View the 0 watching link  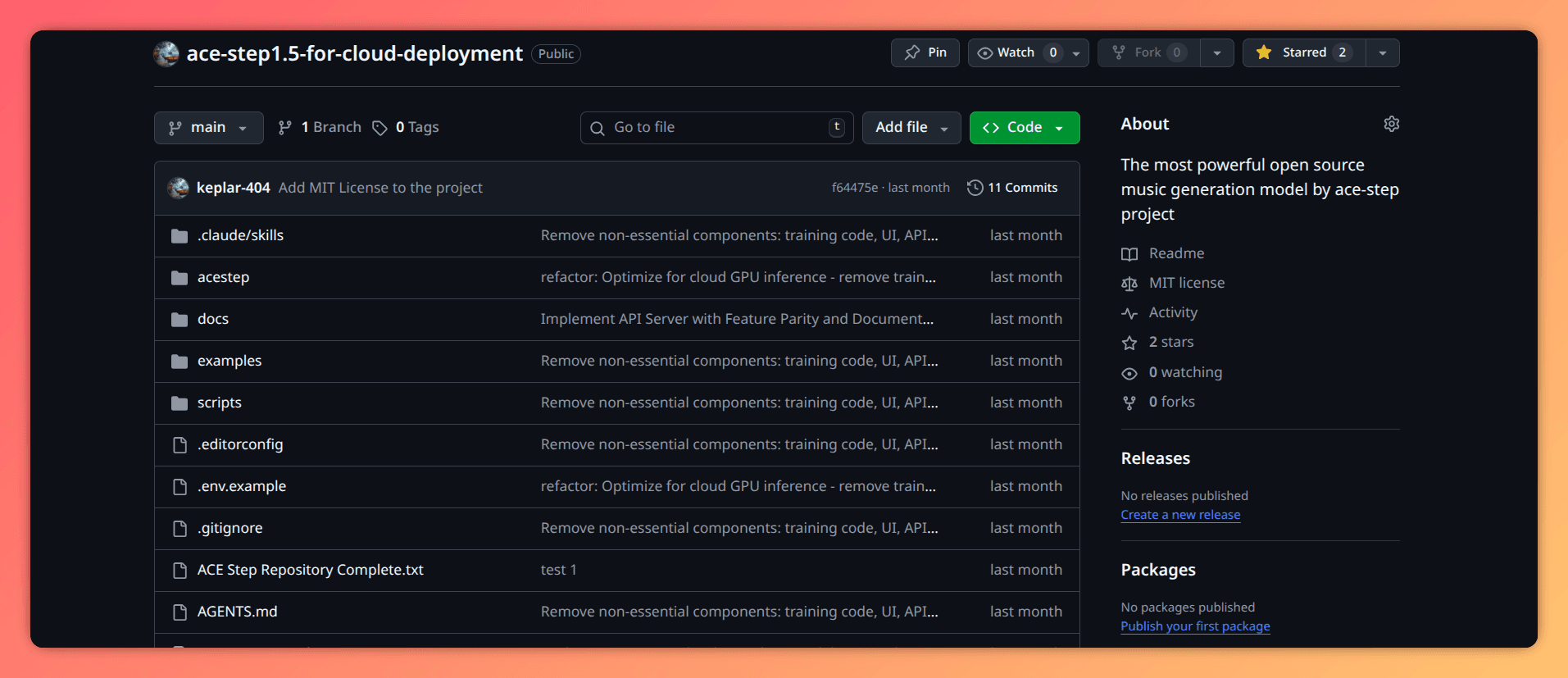tap(1185, 372)
